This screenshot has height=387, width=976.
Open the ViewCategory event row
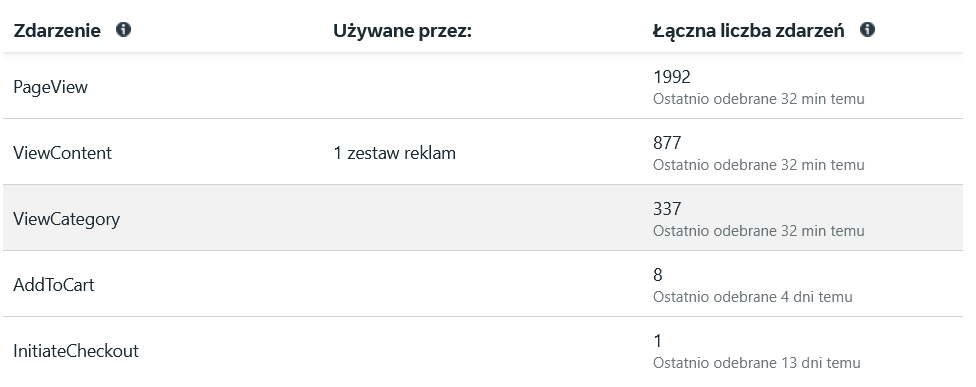[483, 218]
